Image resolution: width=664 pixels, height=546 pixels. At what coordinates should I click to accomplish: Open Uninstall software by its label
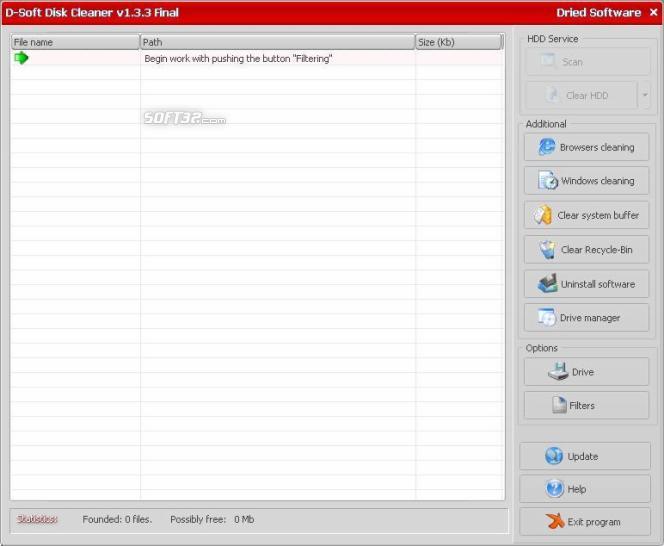(598, 284)
